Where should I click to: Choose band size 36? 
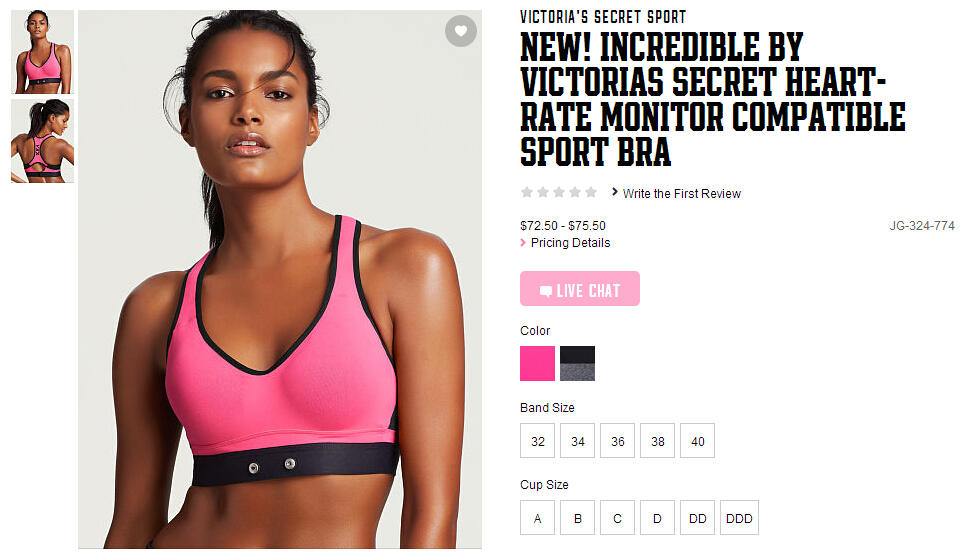(617, 441)
